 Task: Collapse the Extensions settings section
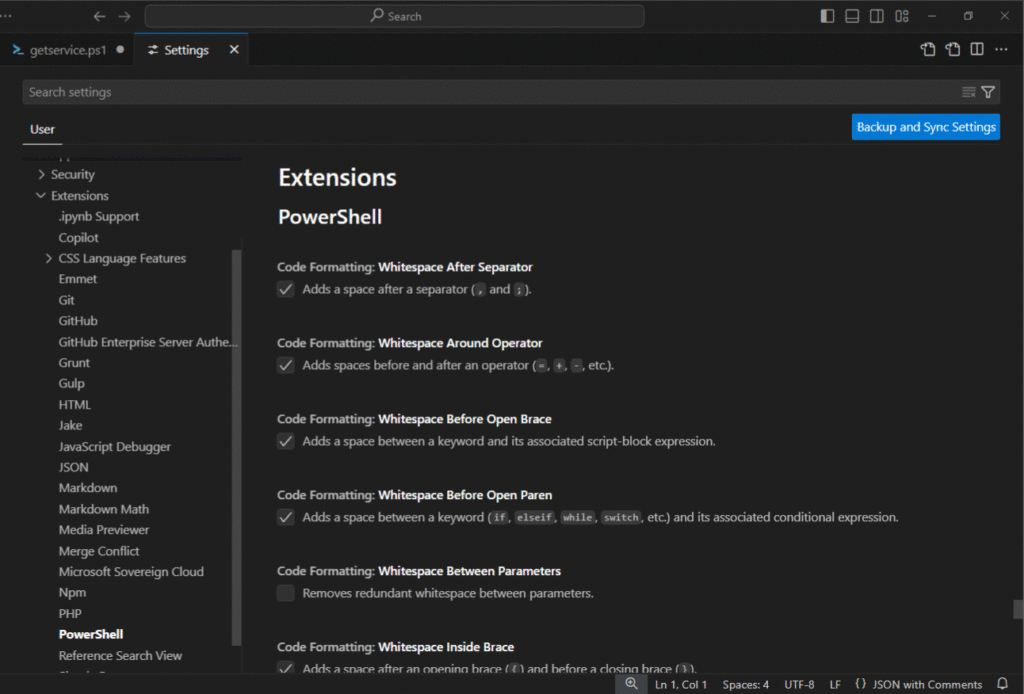(41, 195)
